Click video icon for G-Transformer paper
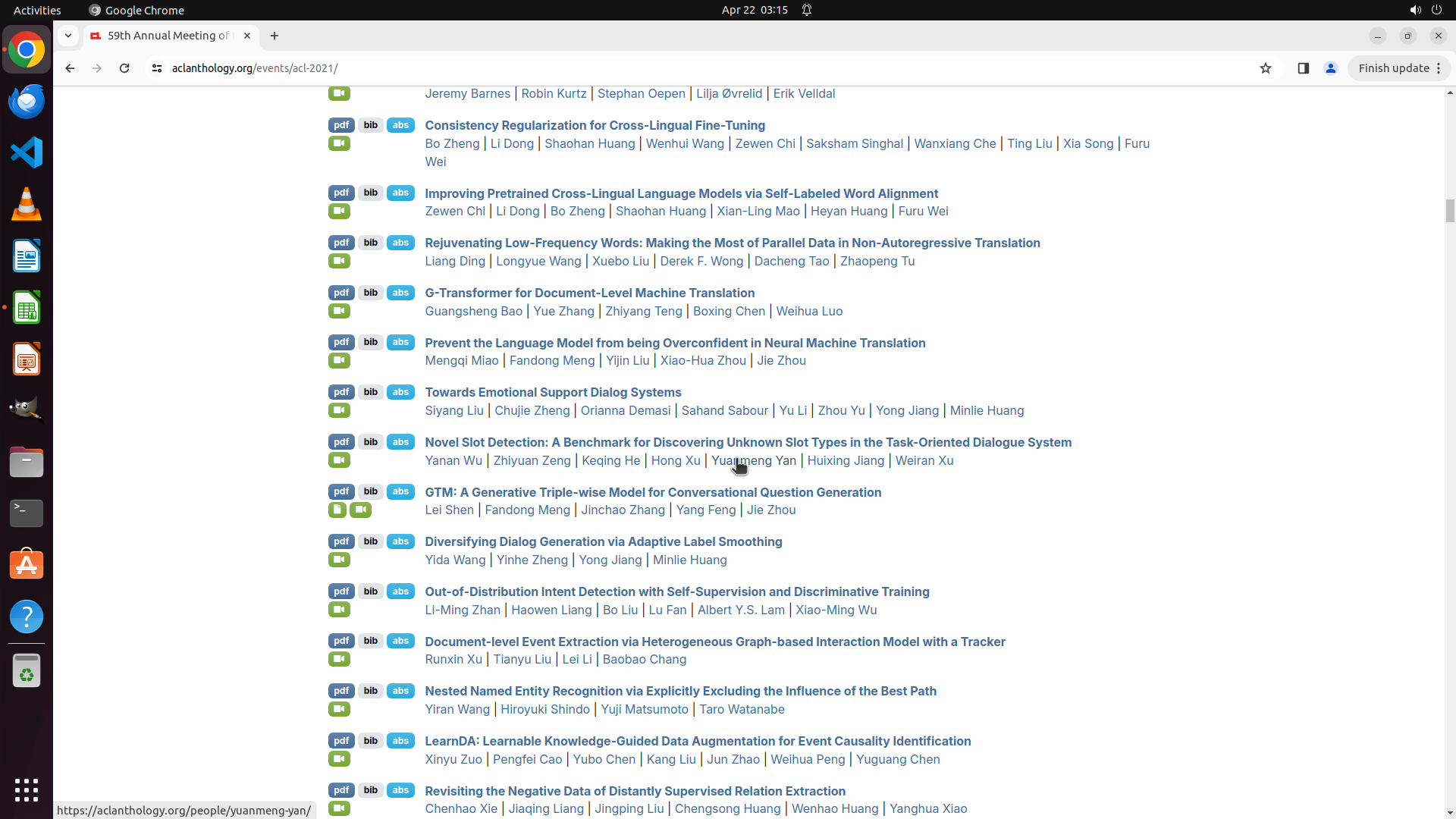This screenshot has width=1456, height=819. tap(339, 311)
